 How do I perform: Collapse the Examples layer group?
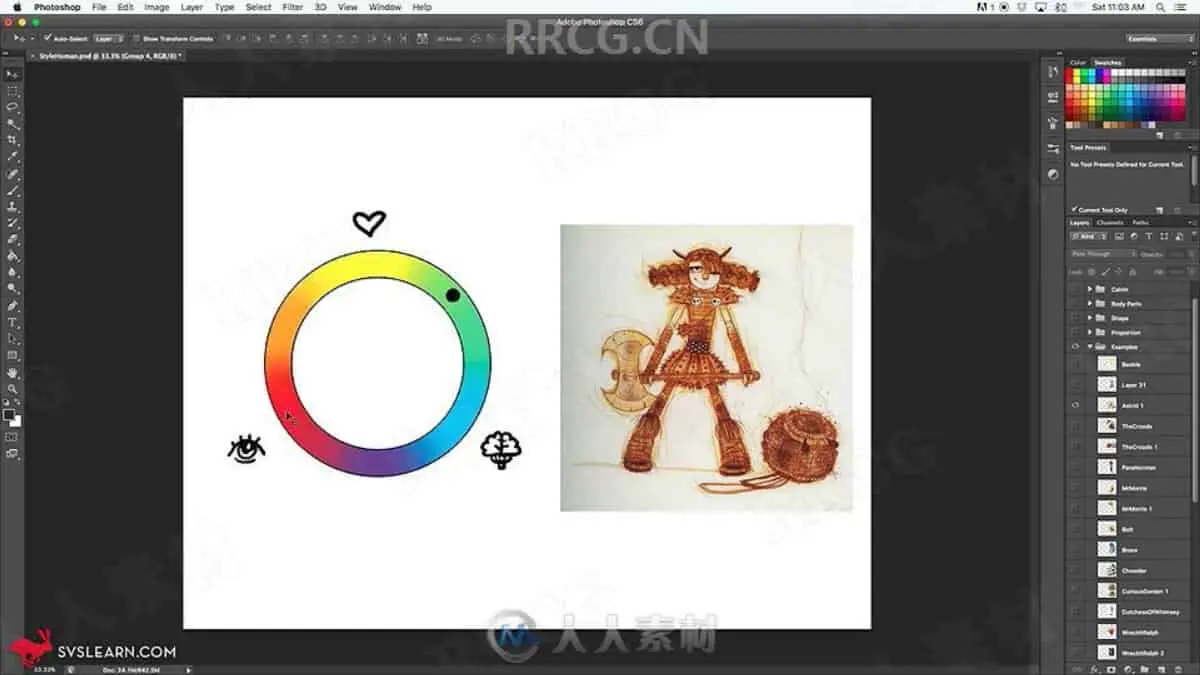[1090, 347]
